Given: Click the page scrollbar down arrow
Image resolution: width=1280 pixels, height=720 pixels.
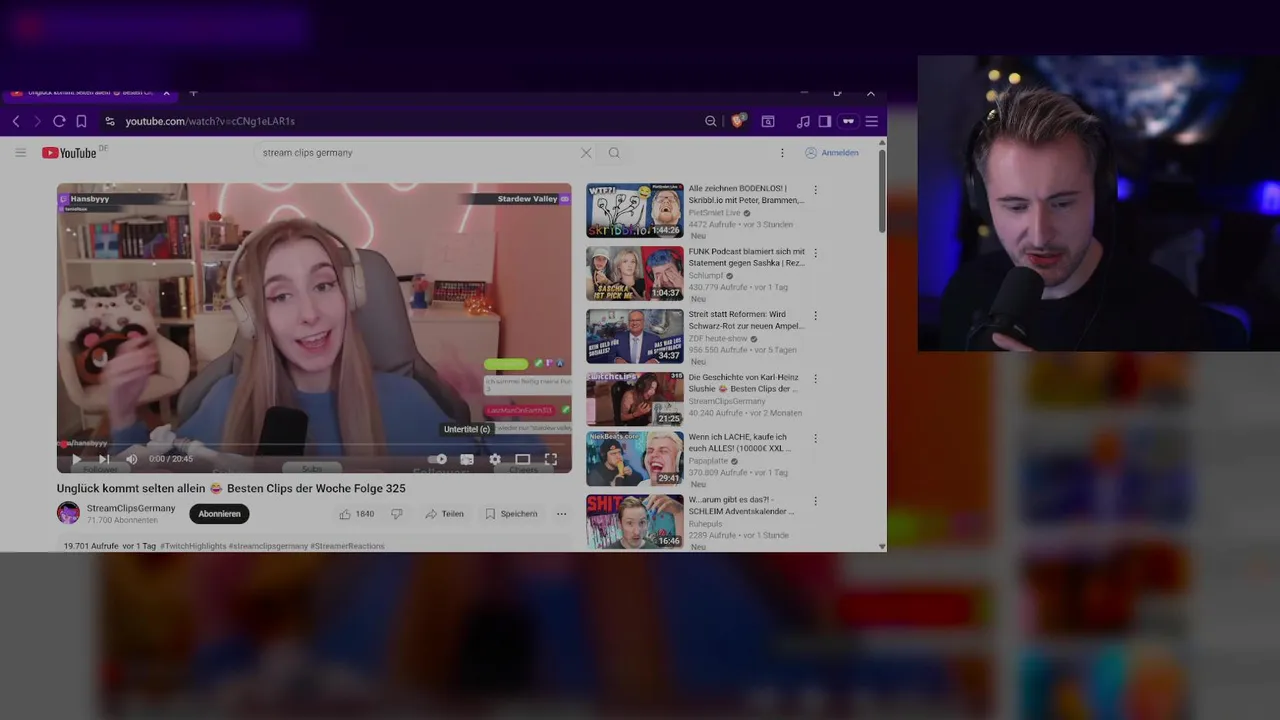Looking at the screenshot, I should pyautogui.click(x=882, y=547).
